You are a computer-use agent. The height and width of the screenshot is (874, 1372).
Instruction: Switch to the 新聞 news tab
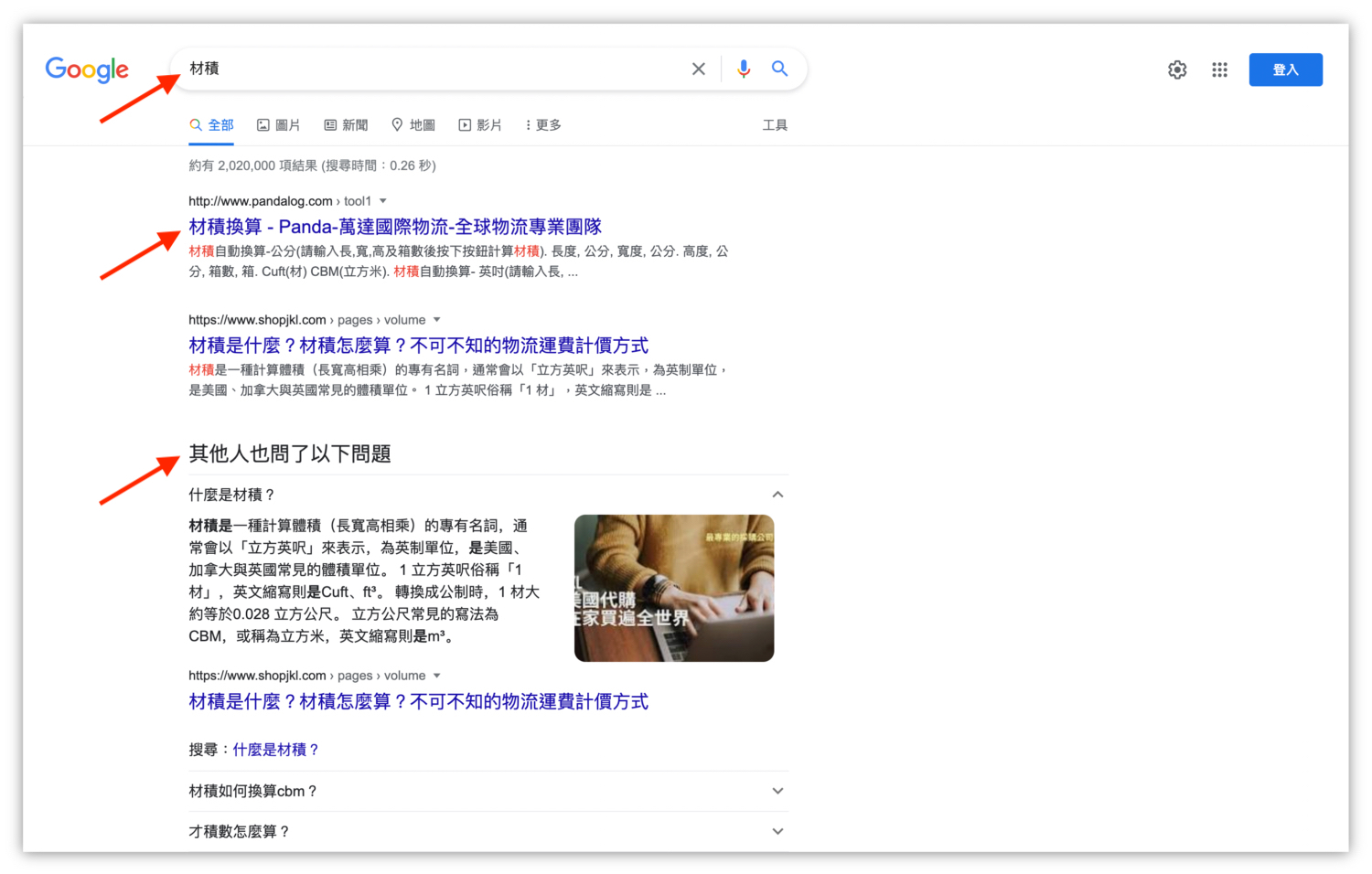click(346, 124)
